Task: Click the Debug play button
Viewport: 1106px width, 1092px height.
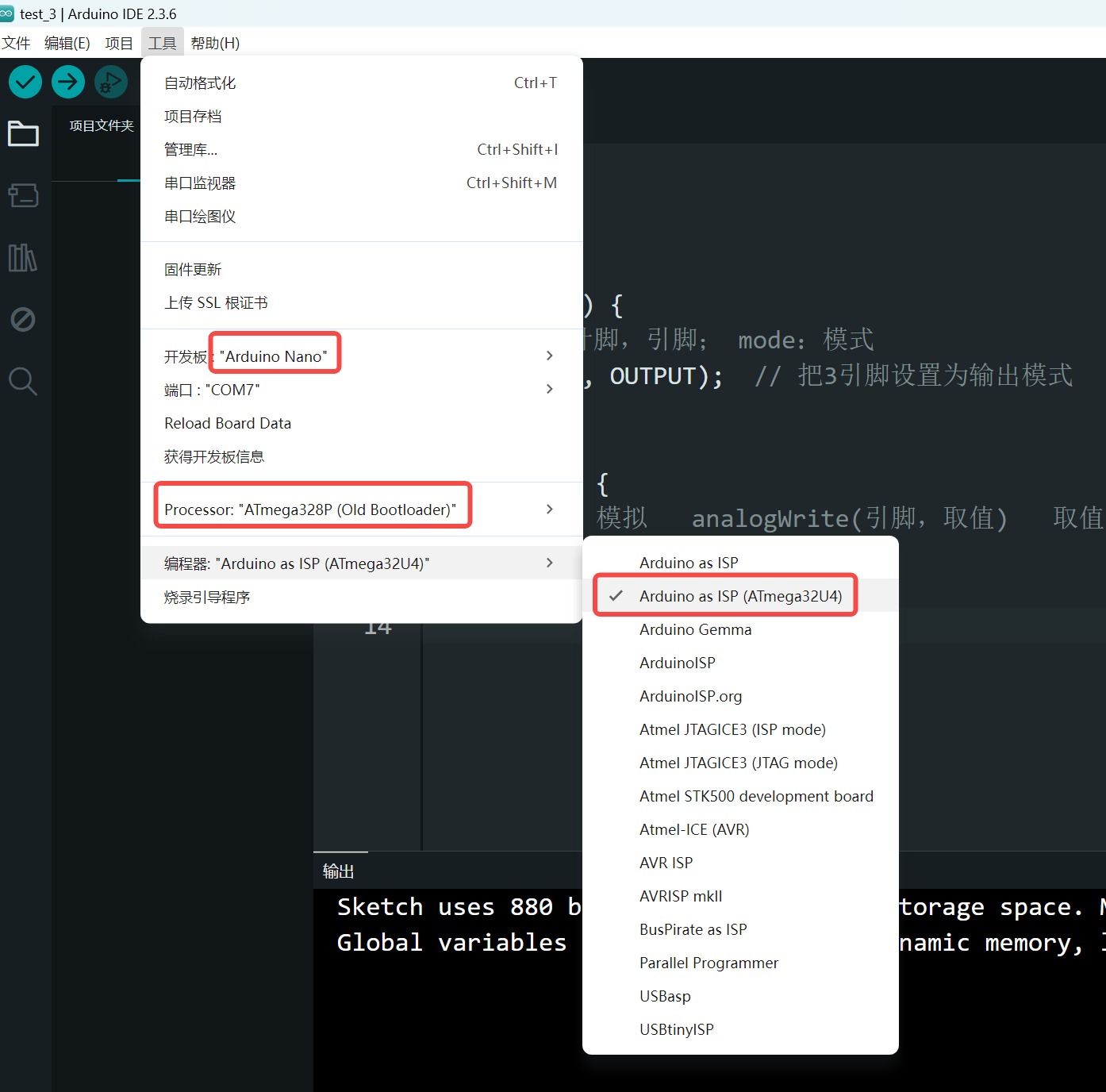Action: (x=111, y=82)
